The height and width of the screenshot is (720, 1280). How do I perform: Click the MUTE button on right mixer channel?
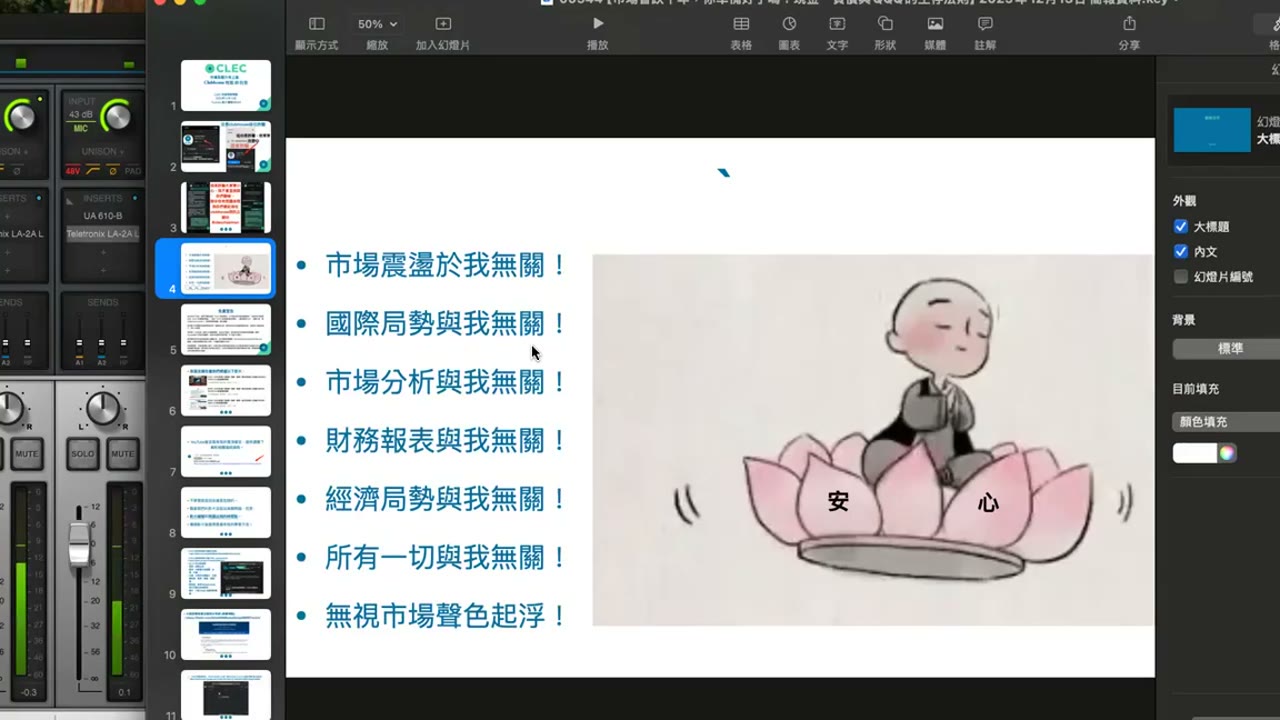coord(122,454)
